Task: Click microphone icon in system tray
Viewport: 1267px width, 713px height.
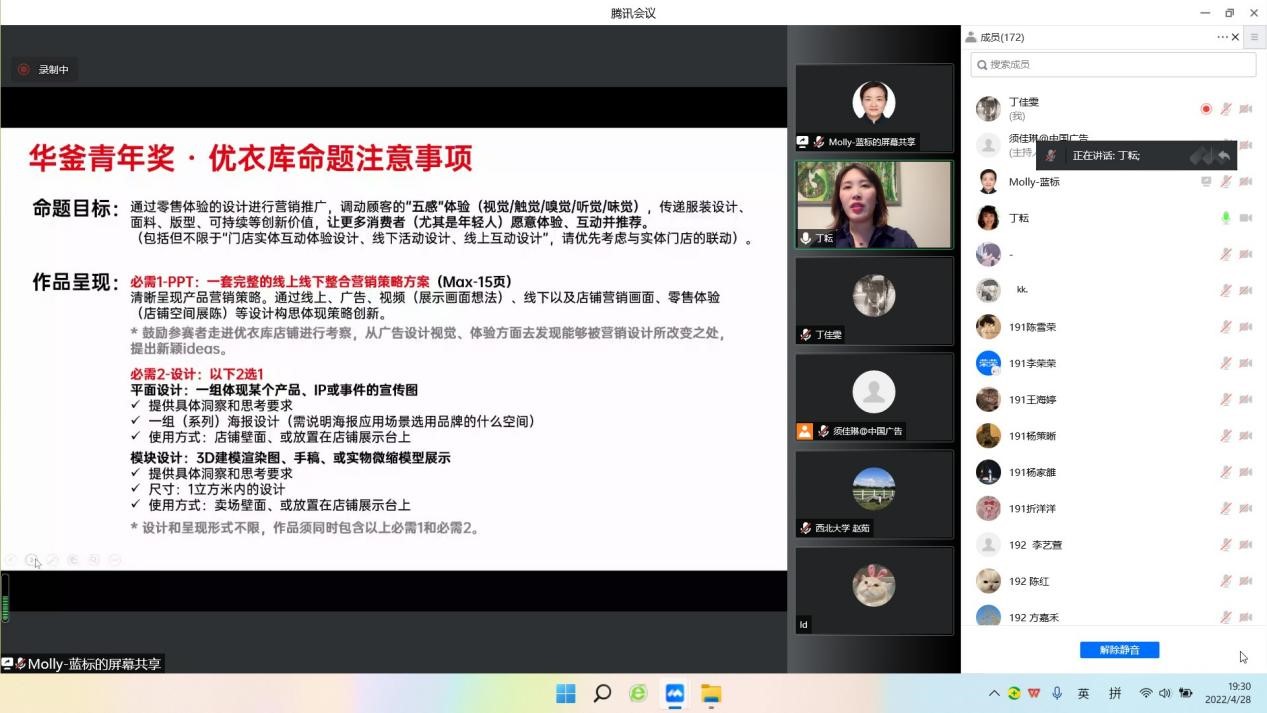Action: tap(1057, 693)
